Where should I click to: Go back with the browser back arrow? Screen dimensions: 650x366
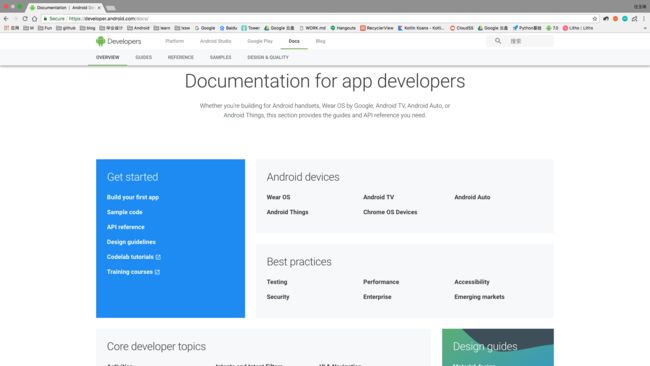6,19
